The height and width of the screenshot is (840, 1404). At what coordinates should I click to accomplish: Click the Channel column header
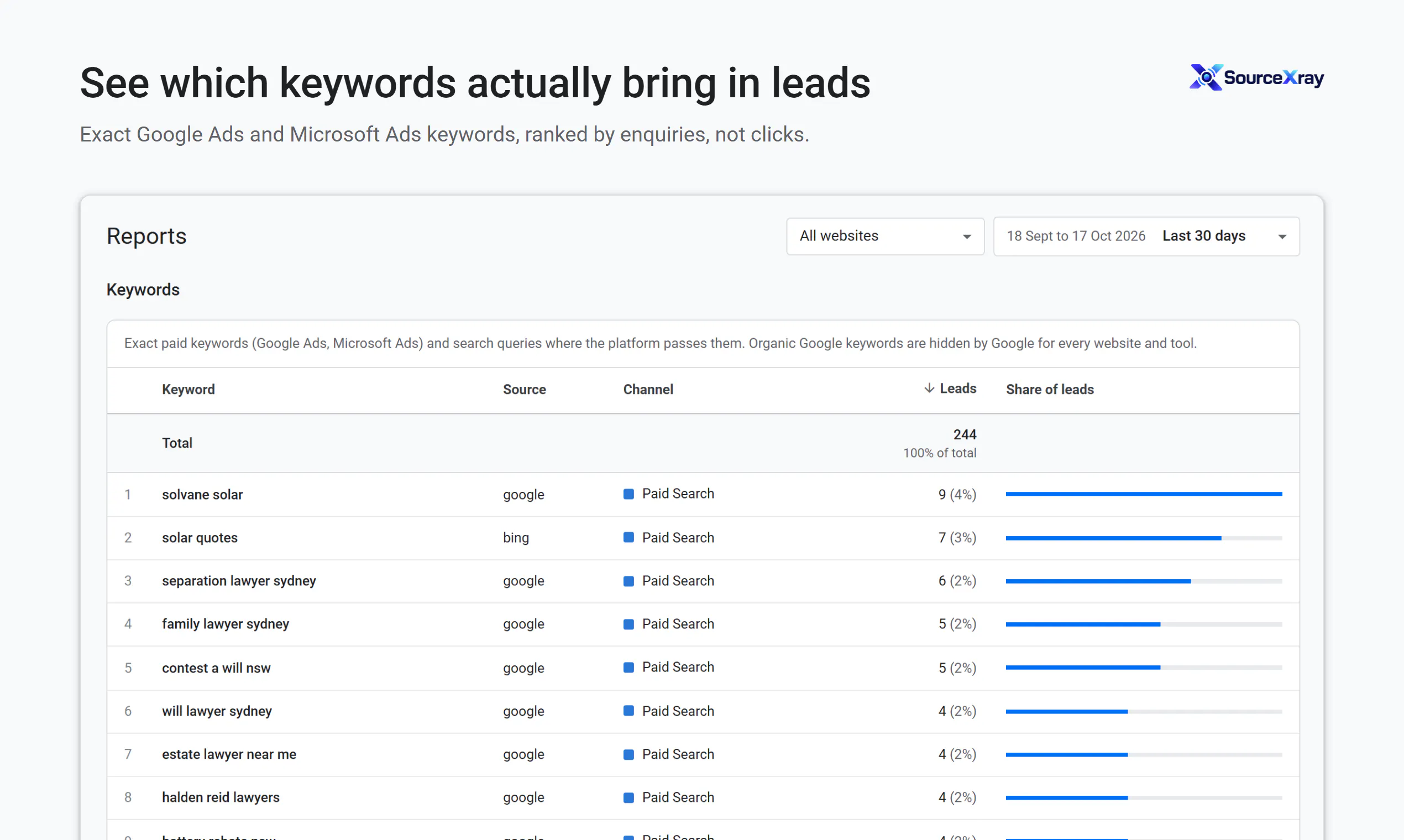pos(648,390)
